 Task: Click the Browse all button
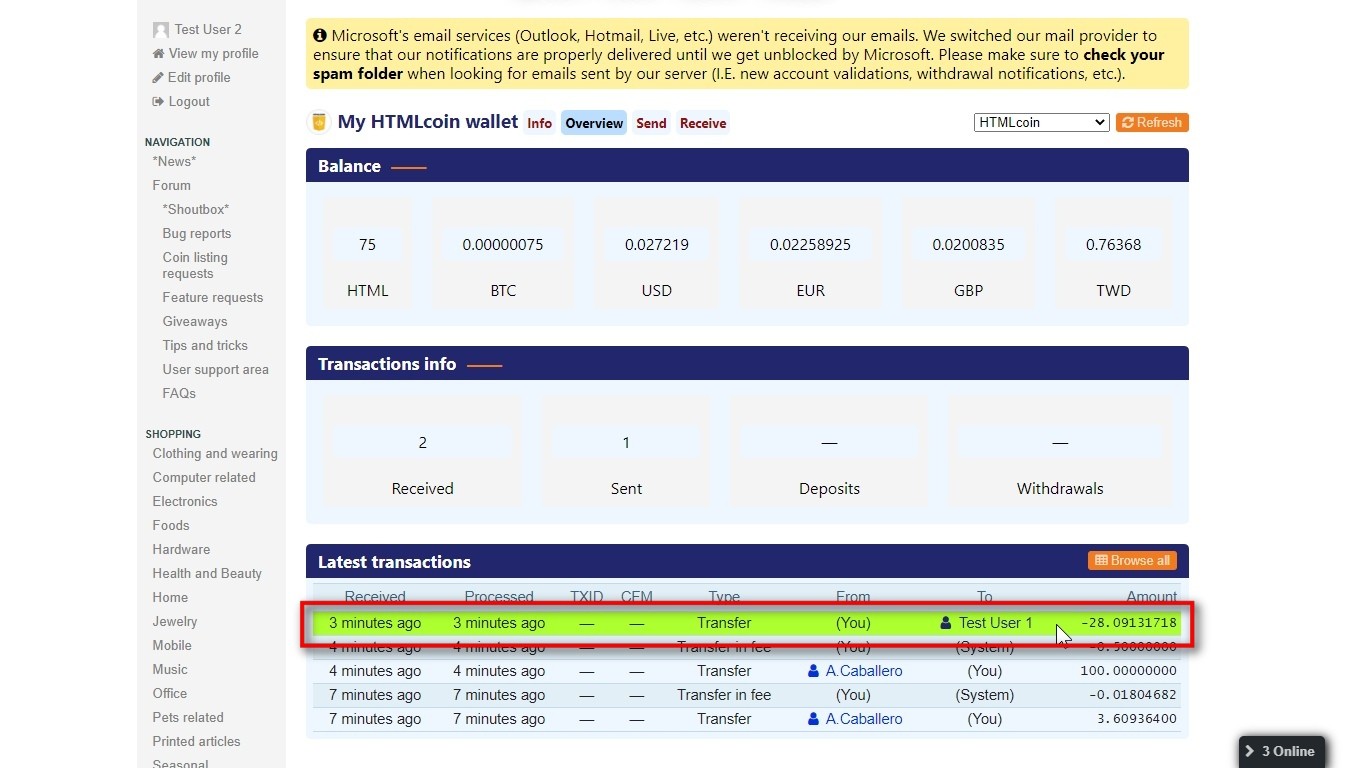1132,560
